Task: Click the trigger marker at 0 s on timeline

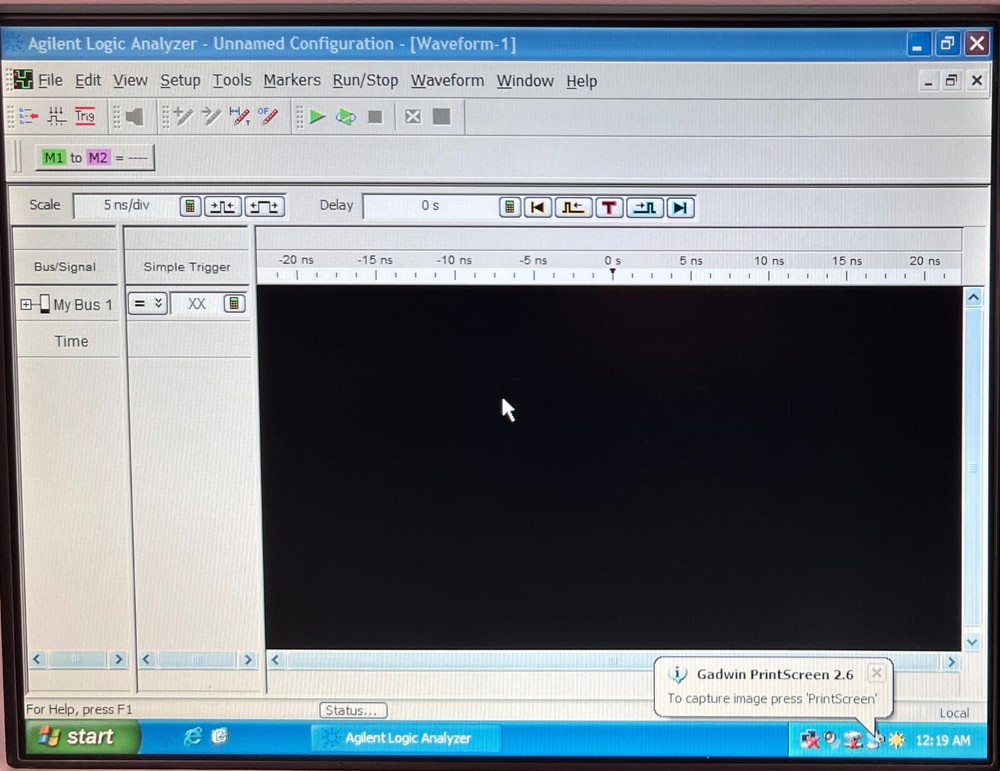Action: (x=612, y=274)
